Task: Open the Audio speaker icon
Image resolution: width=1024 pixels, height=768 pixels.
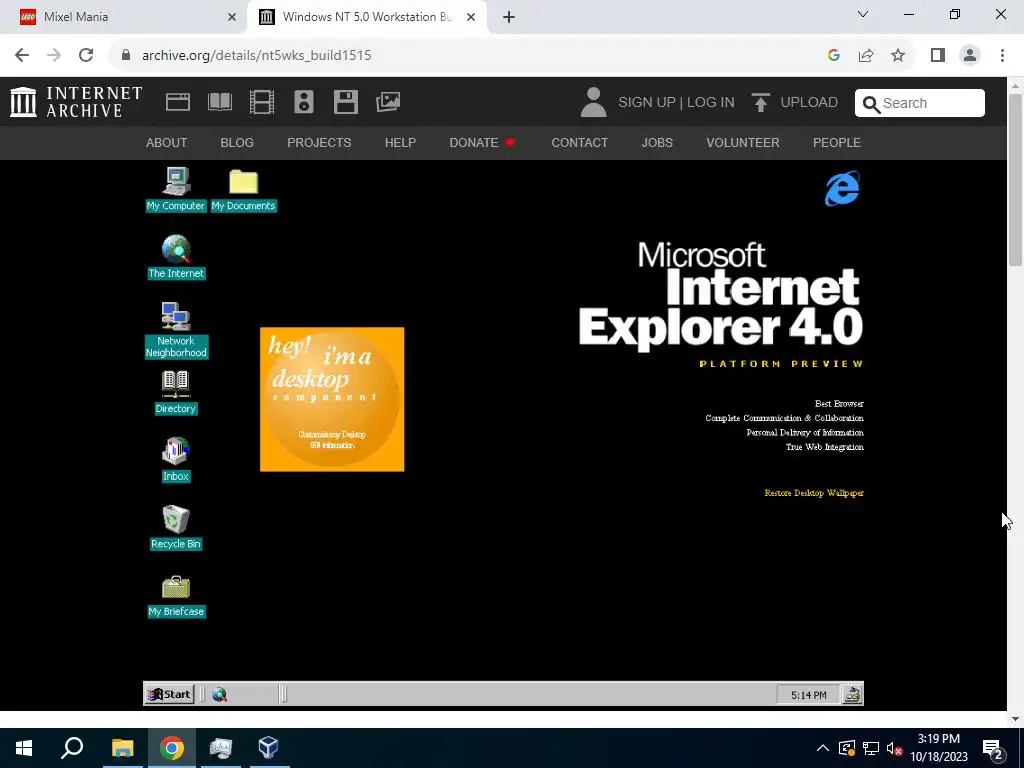Action: (x=304, y=103)
